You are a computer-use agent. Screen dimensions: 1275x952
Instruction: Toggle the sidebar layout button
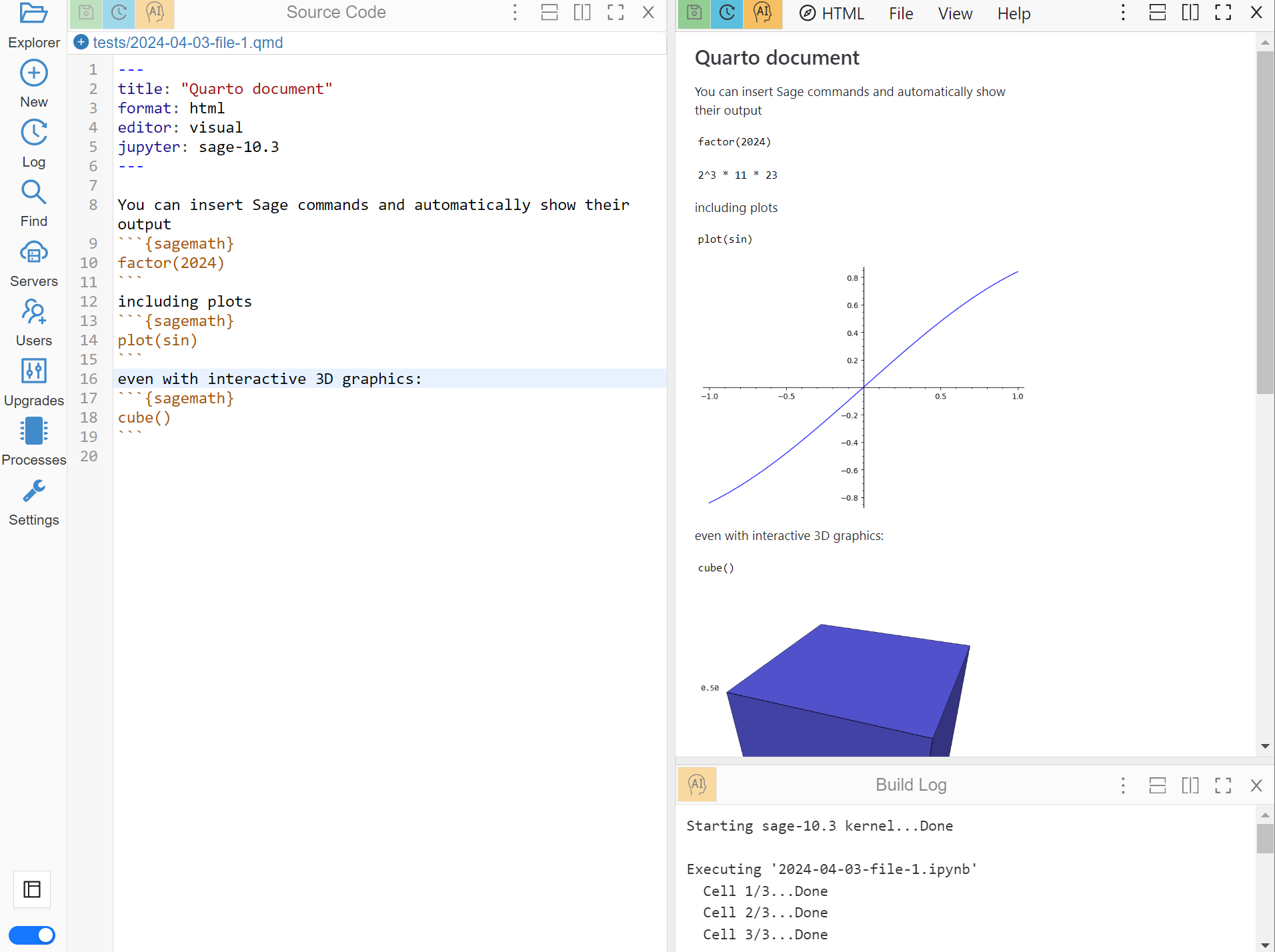tap(32, 889)
